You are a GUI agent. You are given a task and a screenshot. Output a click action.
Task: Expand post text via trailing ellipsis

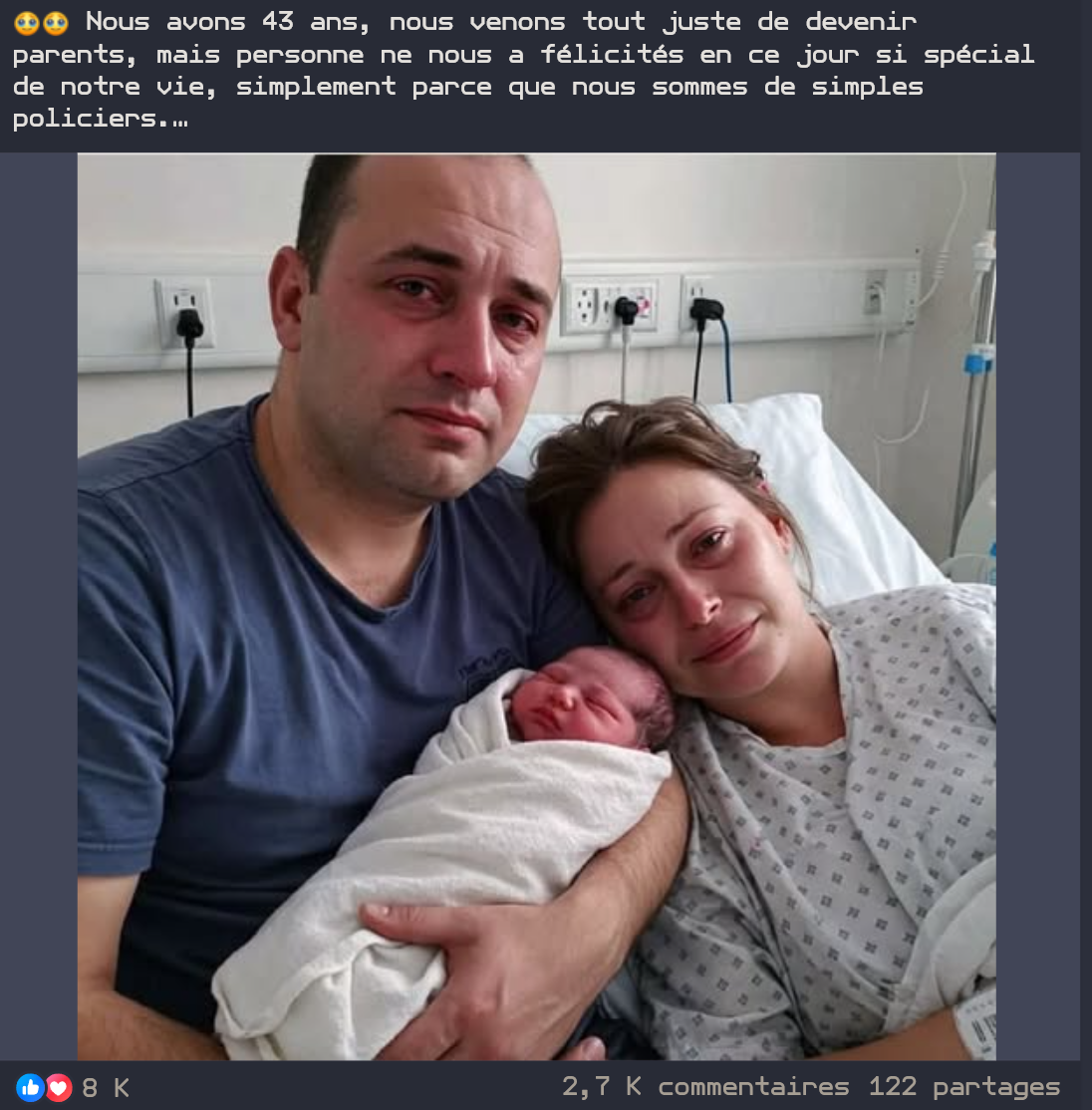[180, 121]
